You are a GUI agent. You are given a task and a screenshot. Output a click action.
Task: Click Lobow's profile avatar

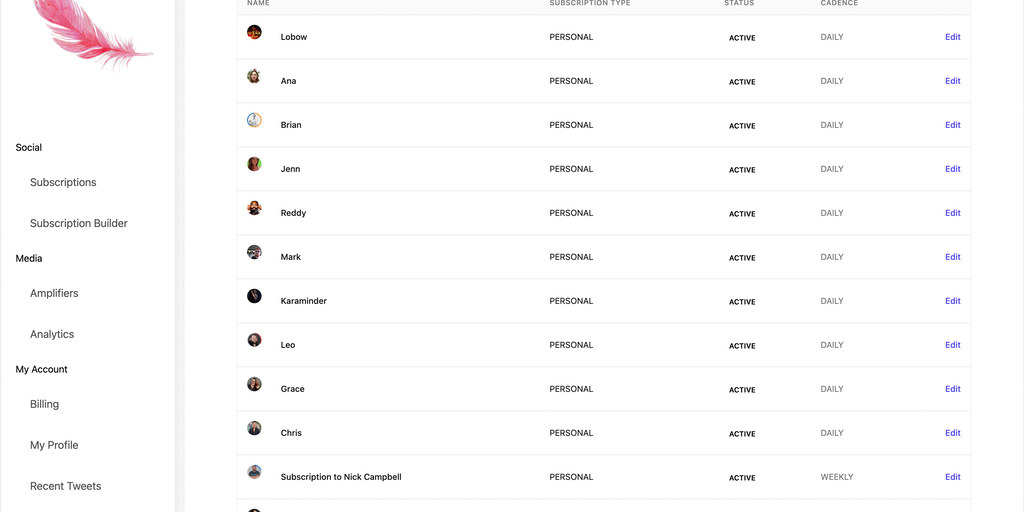click(254, 32)
